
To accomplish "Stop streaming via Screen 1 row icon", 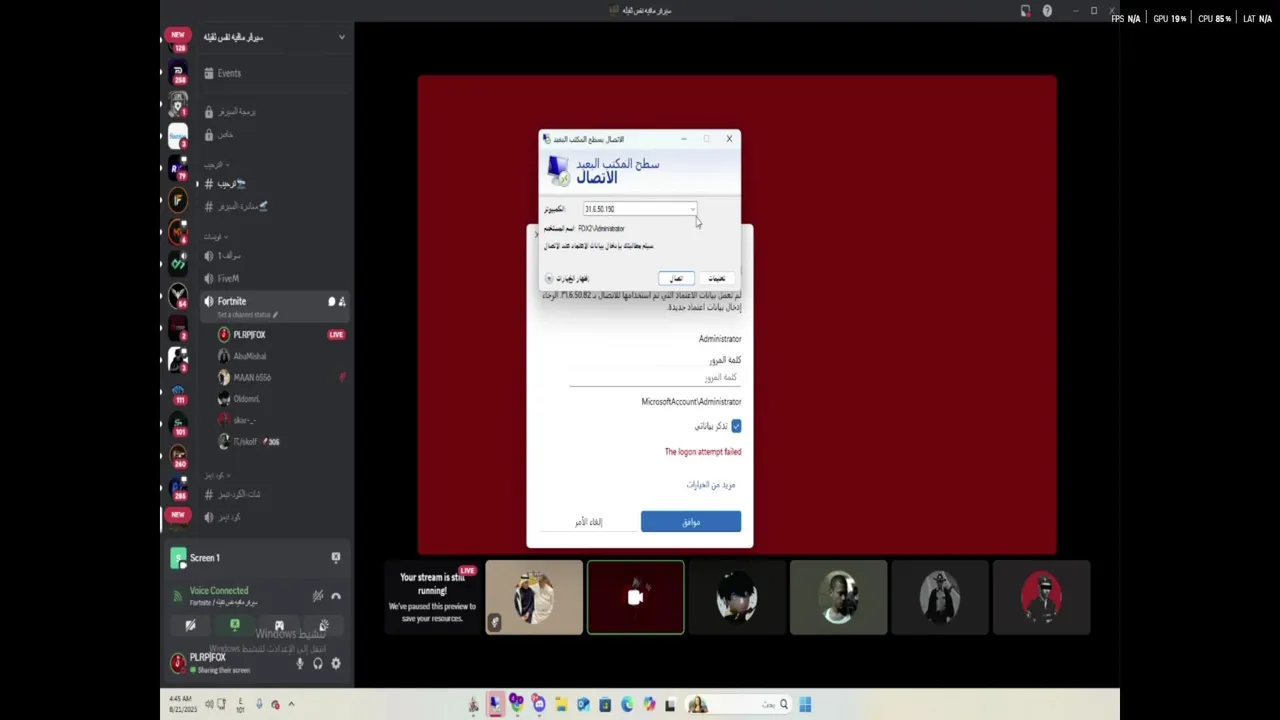I will point(336,557).
